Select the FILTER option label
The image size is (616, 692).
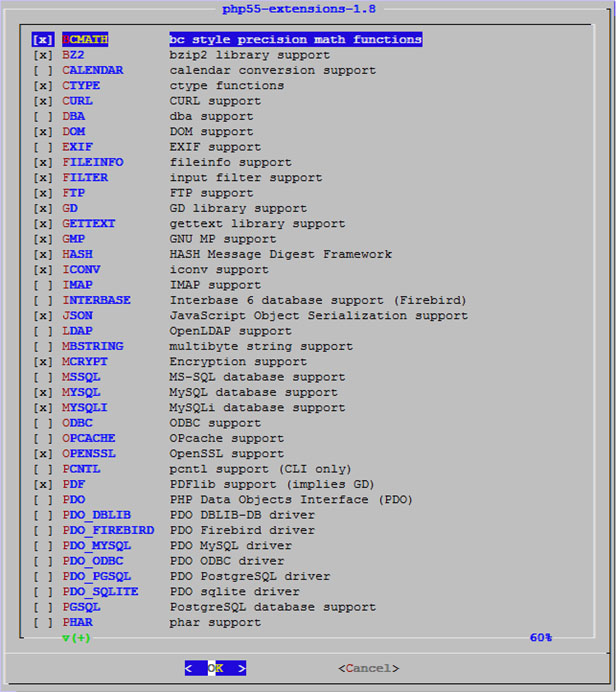(x=85, y=177)
